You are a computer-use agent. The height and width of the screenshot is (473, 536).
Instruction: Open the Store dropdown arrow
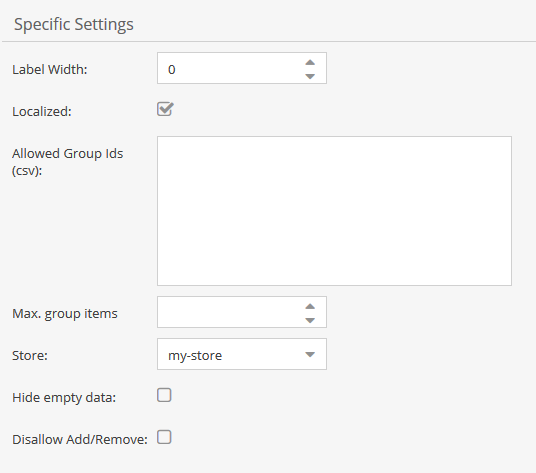[310, 354]
